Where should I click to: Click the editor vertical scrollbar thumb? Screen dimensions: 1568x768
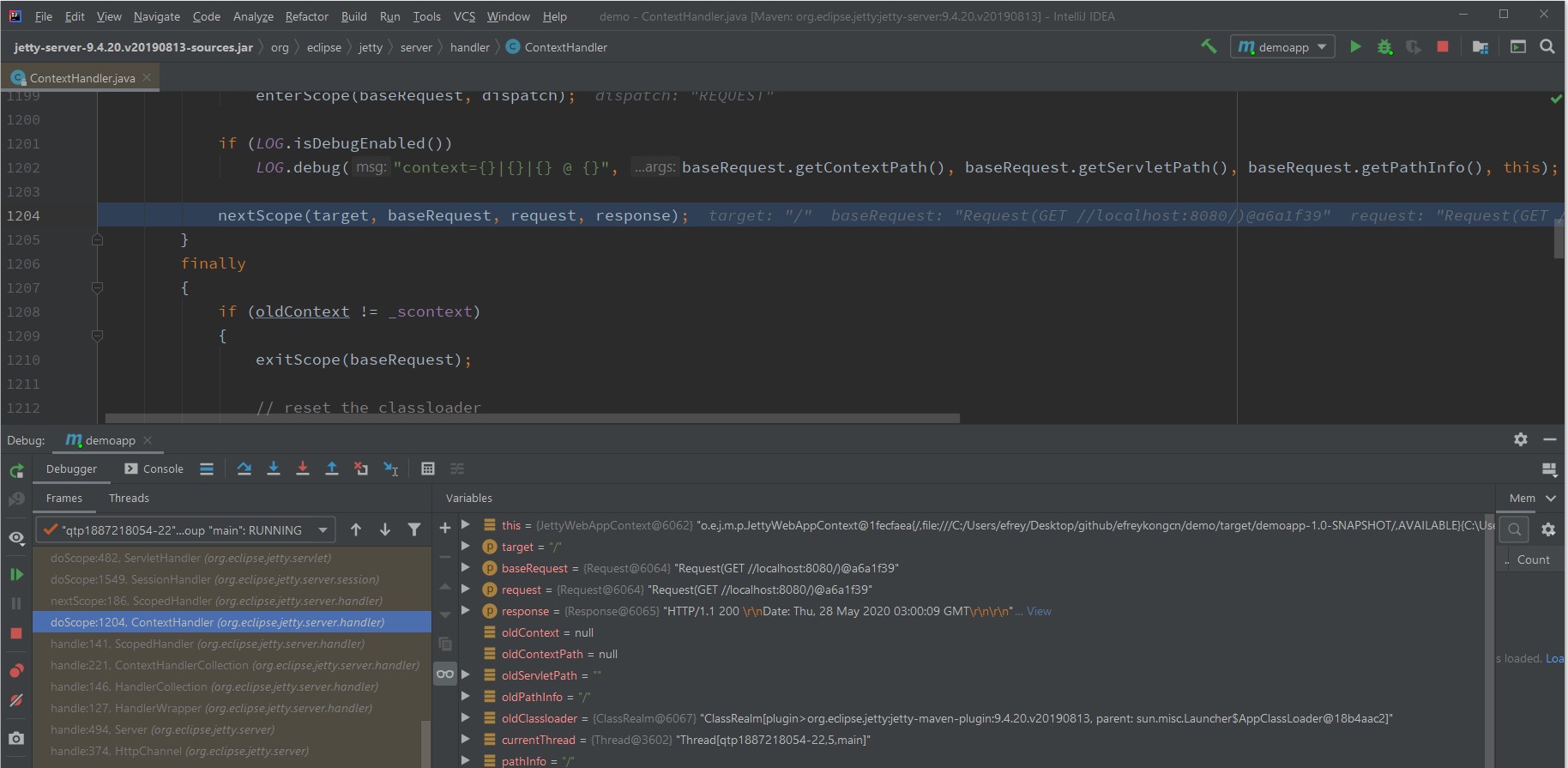point(1559,239)
